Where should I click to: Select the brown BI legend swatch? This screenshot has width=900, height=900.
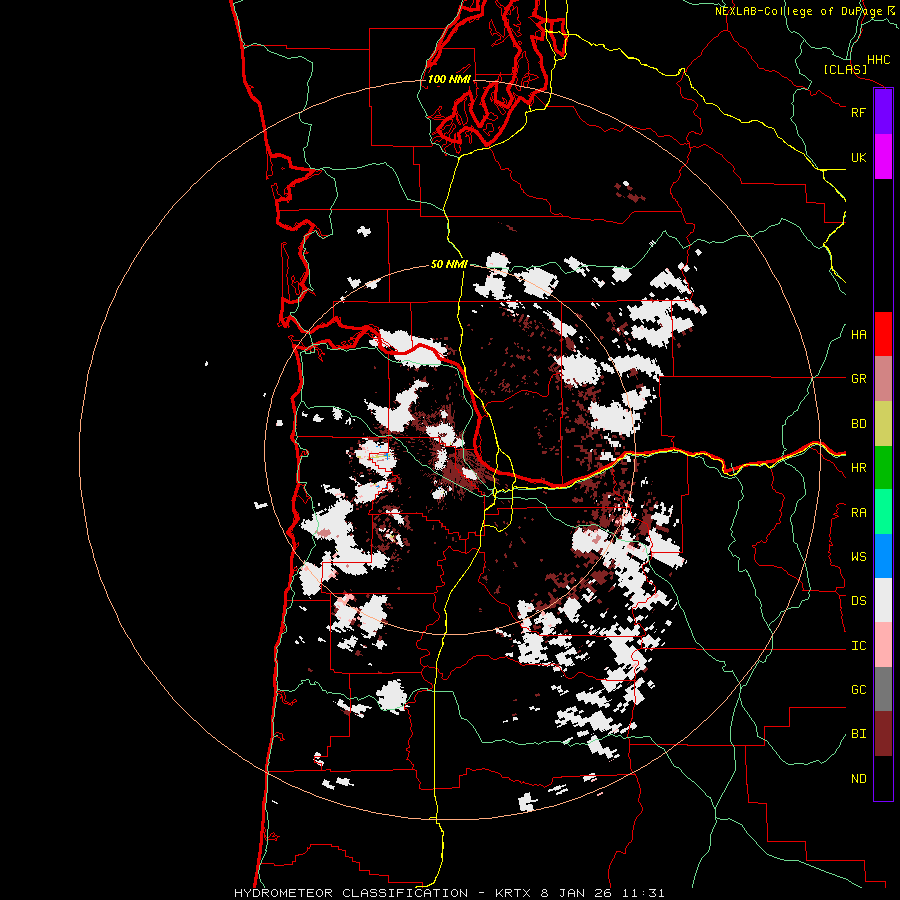[x=883, y=734]
